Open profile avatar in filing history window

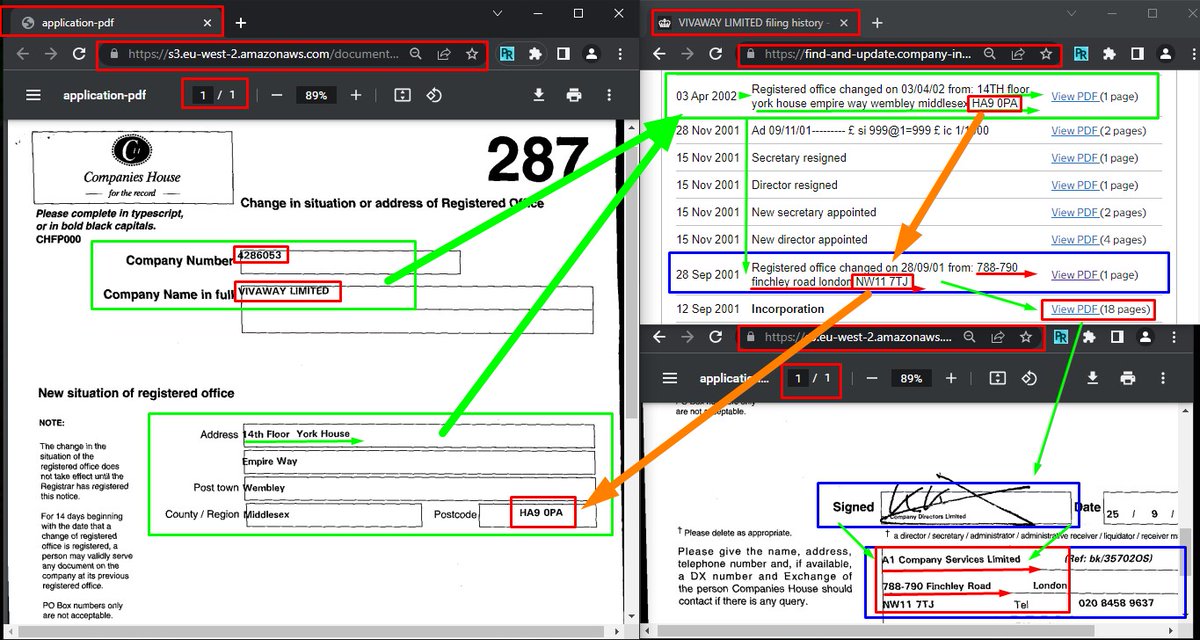[x=1165, y=54]
